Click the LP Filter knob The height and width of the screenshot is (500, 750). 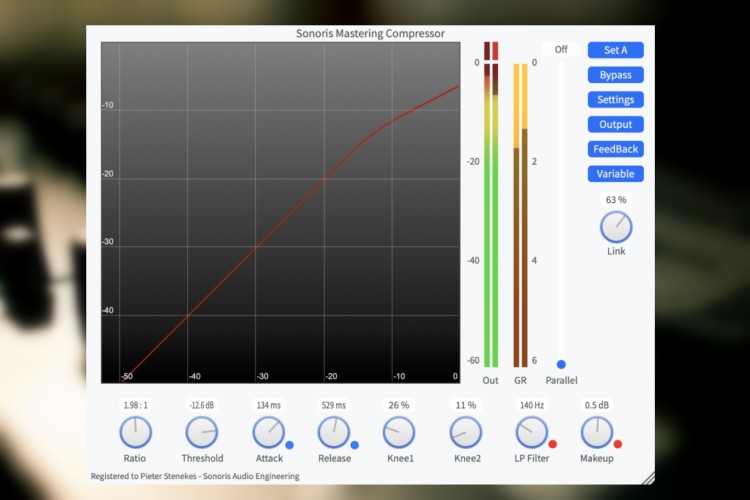pyautogui.click(x=531, y=432)
